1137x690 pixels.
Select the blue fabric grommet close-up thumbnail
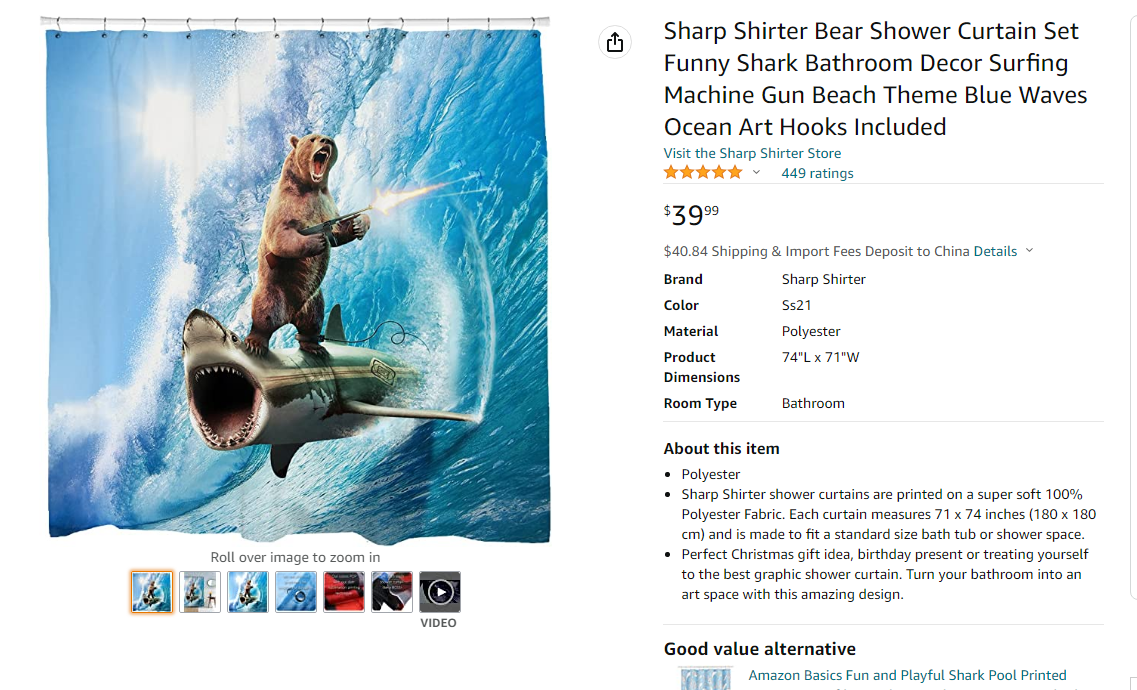tap(296, 592)
